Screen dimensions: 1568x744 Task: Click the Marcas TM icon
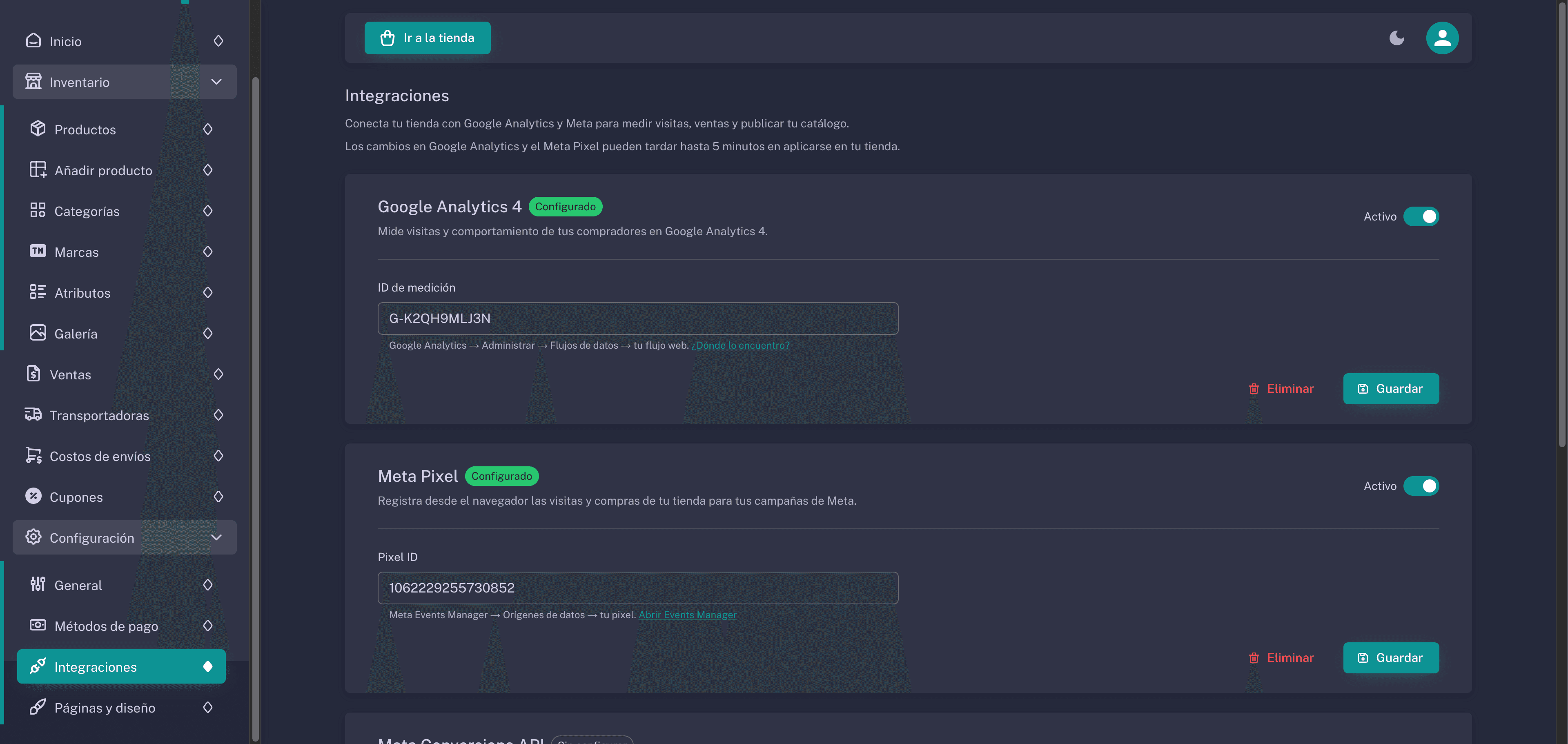(x=38, y=252)
